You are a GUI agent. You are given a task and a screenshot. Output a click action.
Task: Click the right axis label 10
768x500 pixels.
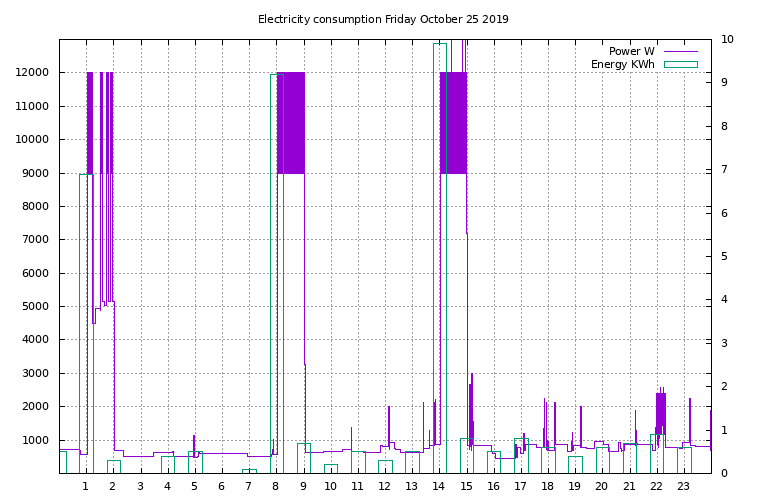pos(727,40)
